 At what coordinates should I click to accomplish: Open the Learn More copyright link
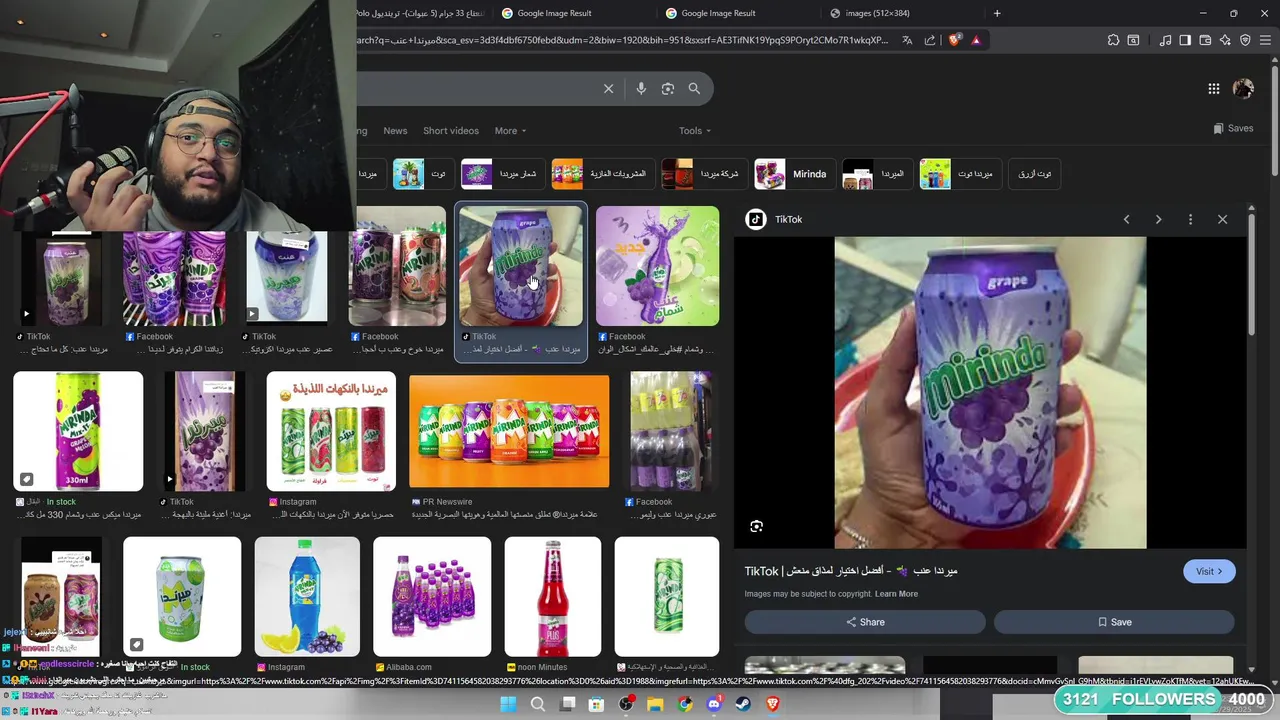[x=896, y=594]
